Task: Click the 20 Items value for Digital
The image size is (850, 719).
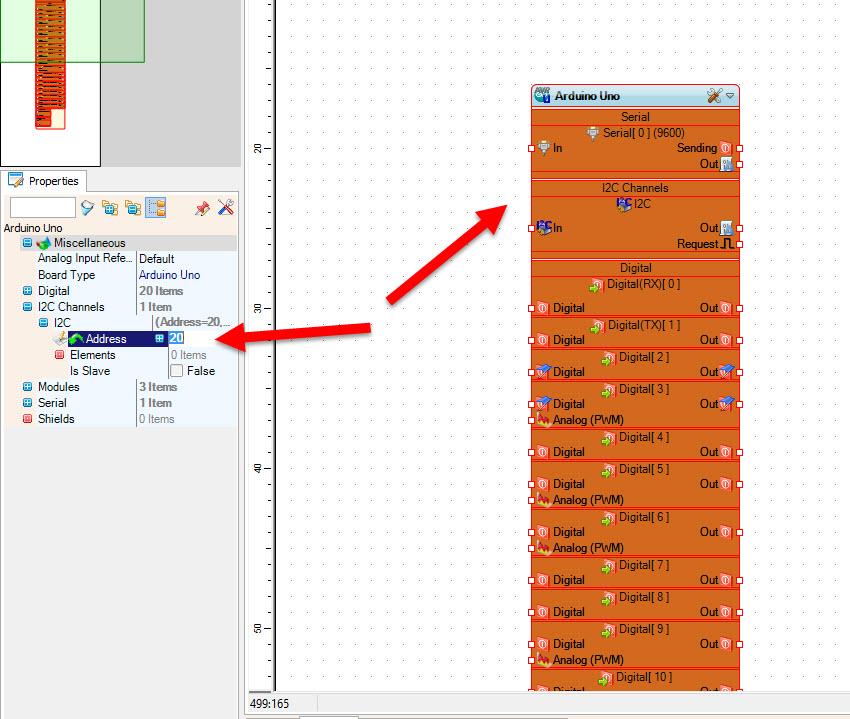Action: (x=161, y=291)
